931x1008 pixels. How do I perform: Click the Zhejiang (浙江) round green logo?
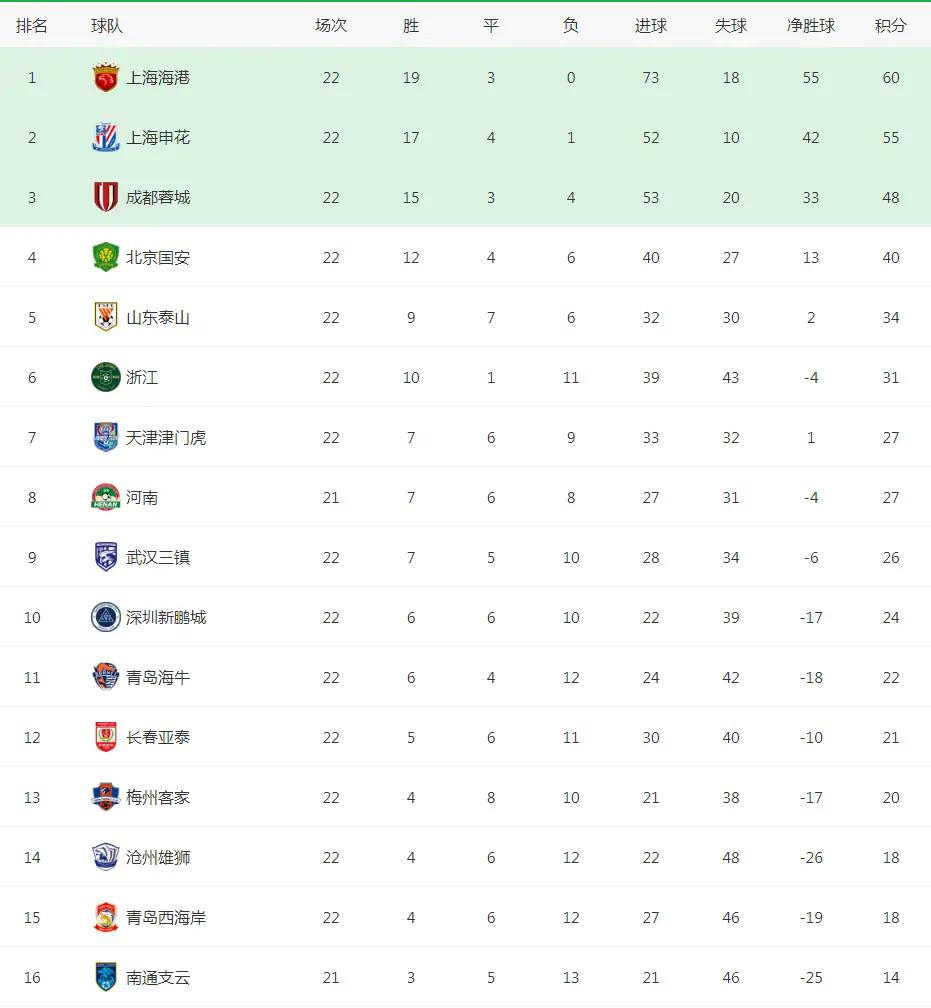pyautogui.click(x=105, y=378)
